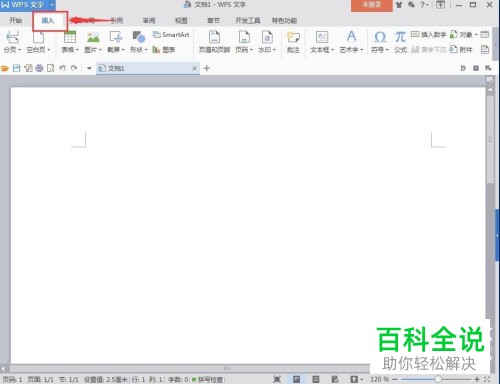Screen dimensions: 500x384
Task: Toggle 拼写检查 spell check in status bar
Action: [208, 379]
